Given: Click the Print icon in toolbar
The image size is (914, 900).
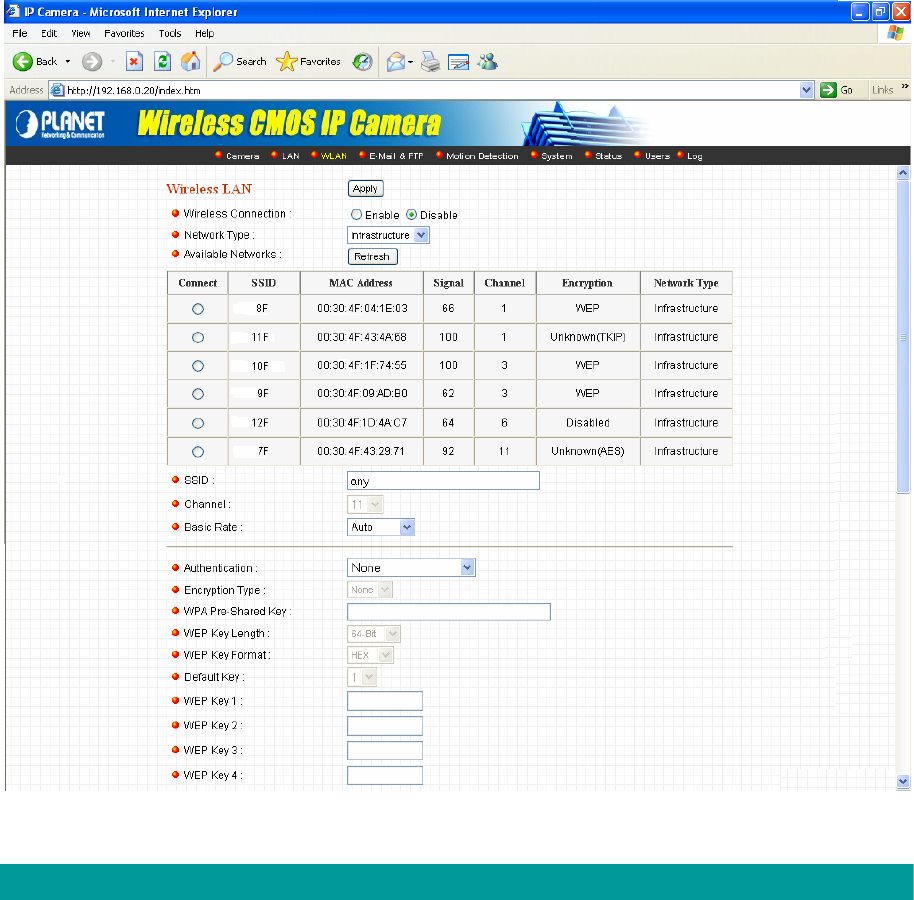Looking at the screenshot, I should pyautogui.click(x=430, y=61).
